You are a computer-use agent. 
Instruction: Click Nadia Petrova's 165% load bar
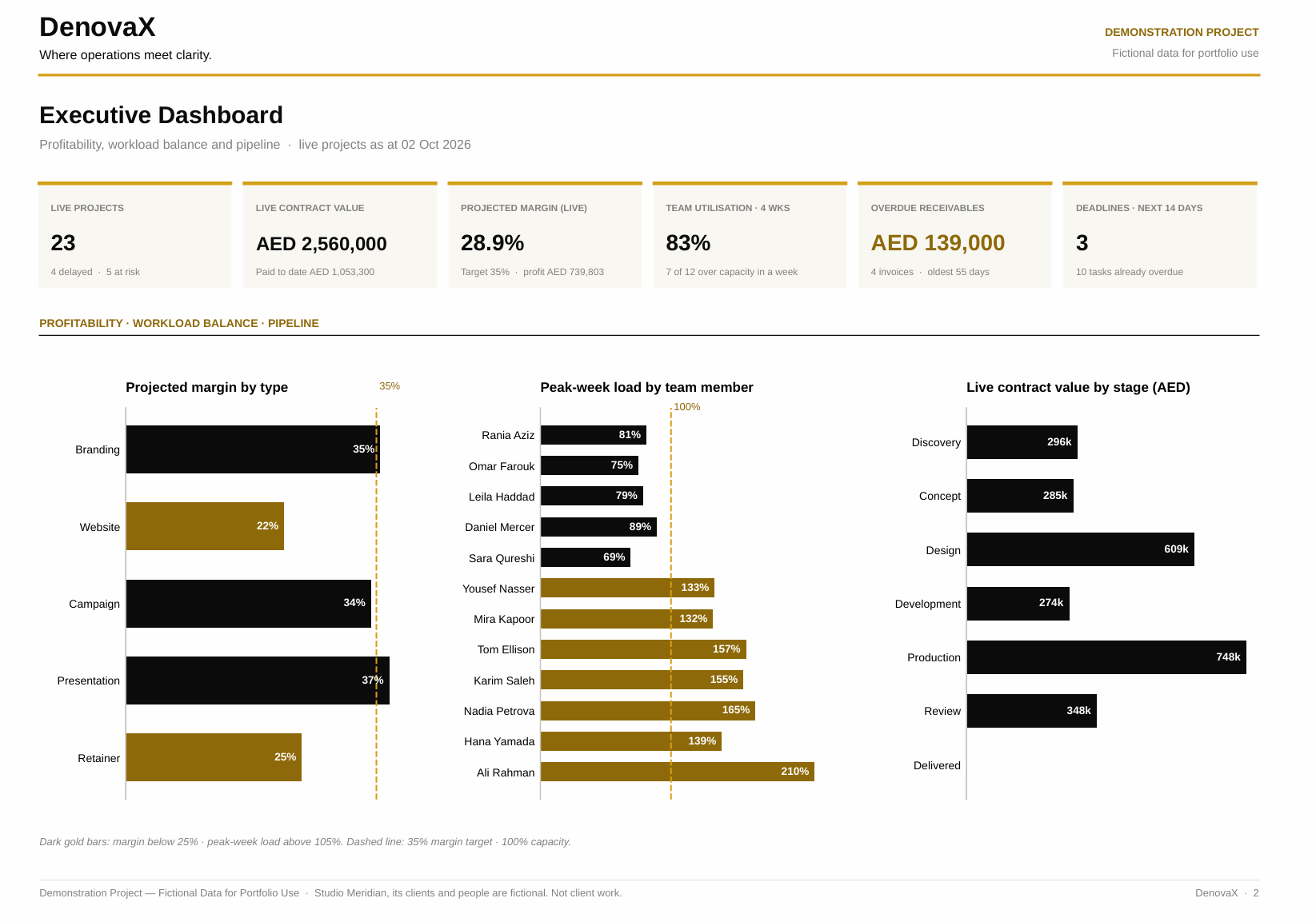(x=648, y=711)
